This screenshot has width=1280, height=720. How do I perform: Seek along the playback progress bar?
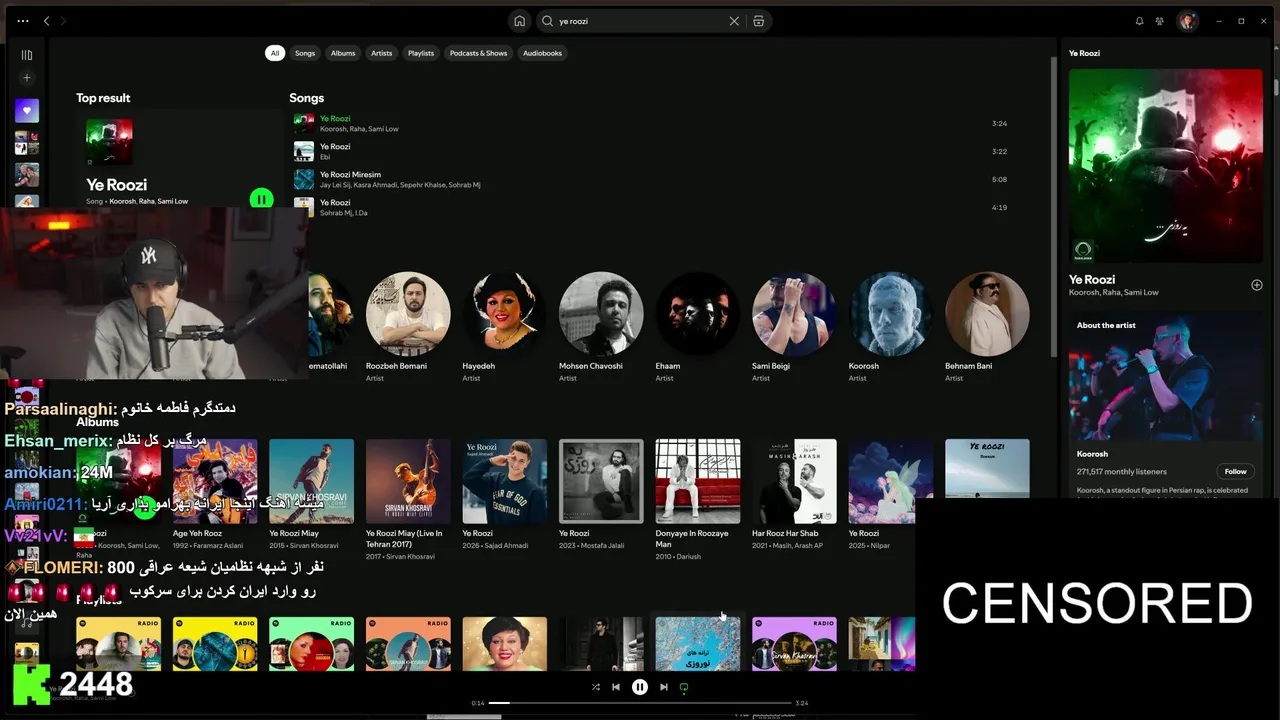tap(640, 703)
